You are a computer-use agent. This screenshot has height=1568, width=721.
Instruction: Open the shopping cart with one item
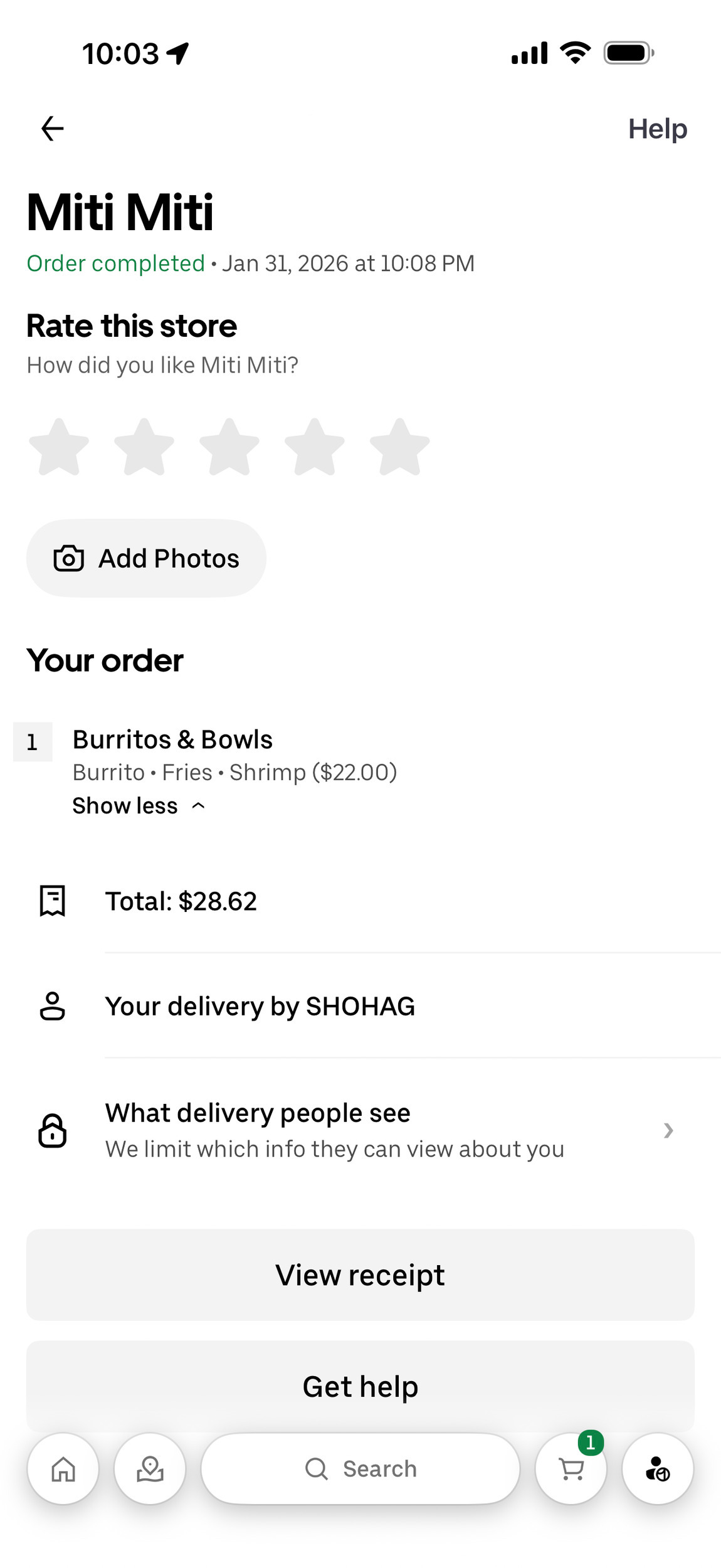(571, 1469)
